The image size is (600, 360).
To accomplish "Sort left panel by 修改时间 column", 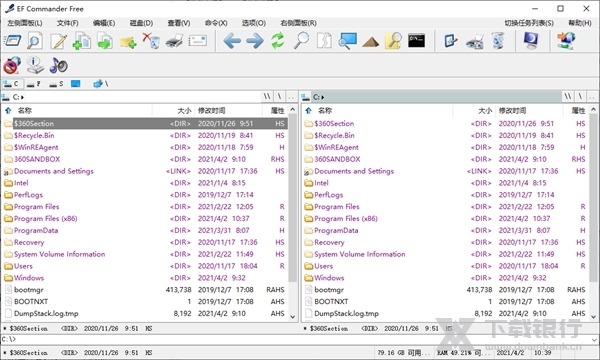I will coord(228,111).
